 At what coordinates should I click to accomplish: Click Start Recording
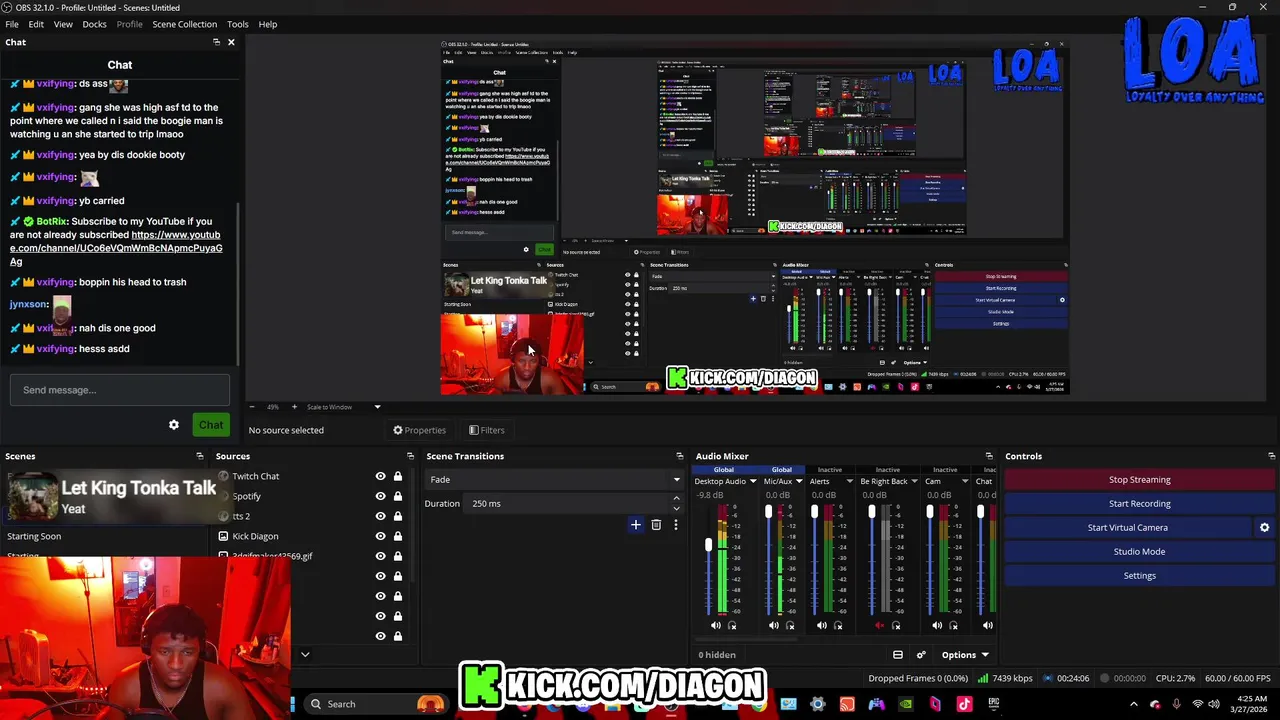coord(1139,503)
